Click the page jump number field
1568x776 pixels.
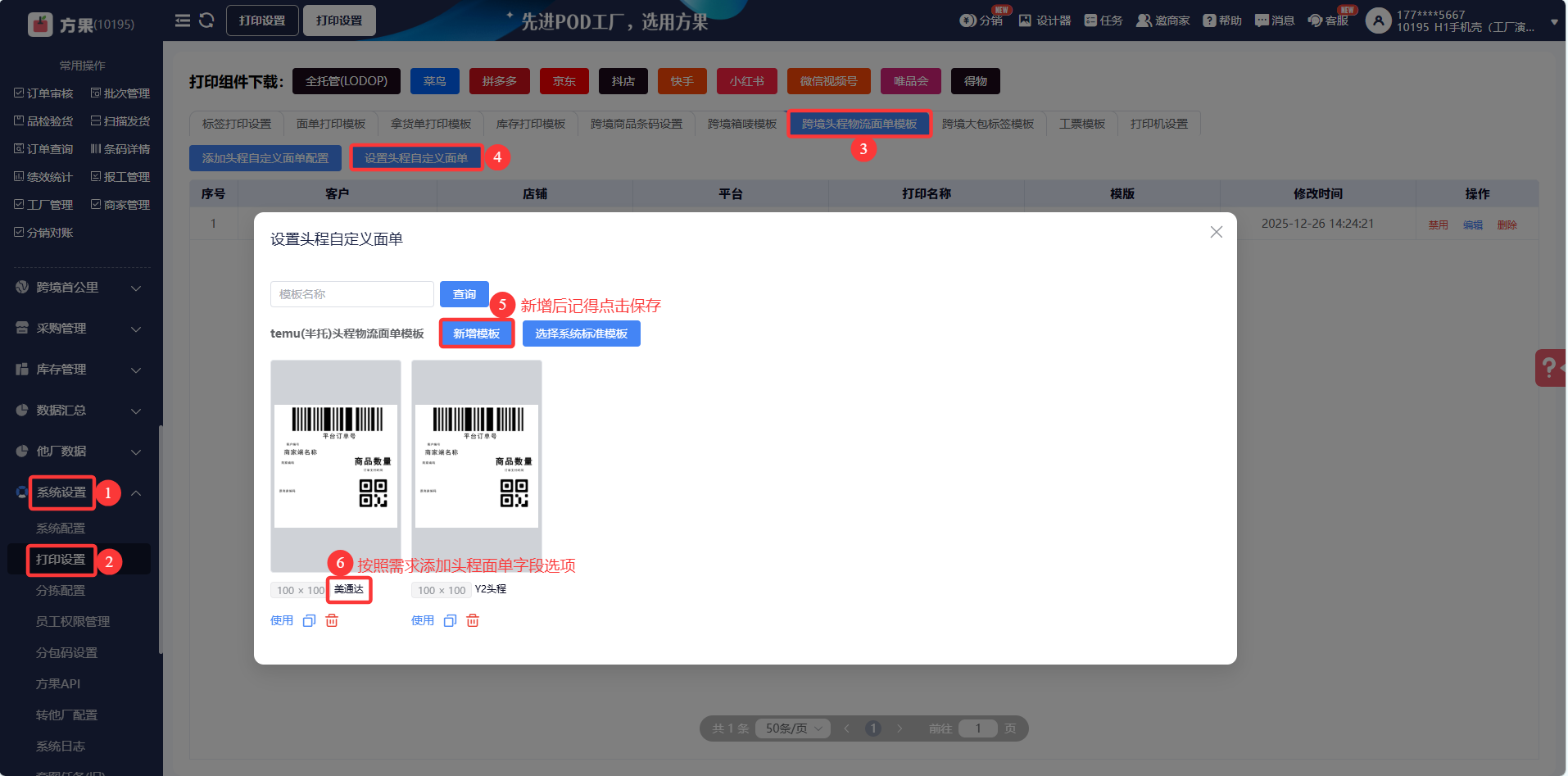pyautogui.click(x=978, y=728)
